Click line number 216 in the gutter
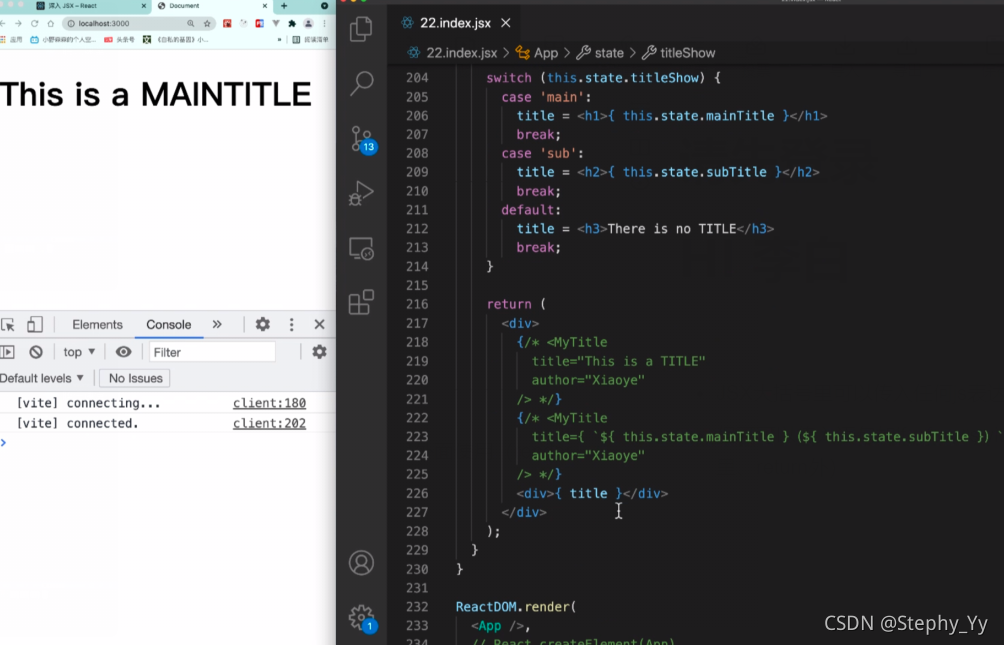Image resolution: width=1004 pixels, height=645 pixels. (417, 304)
